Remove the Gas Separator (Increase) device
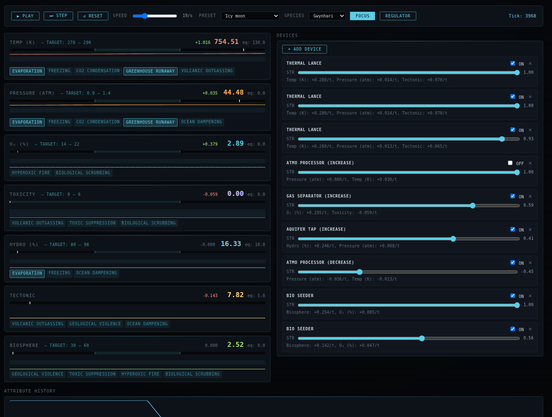The width and height of the screenshot is (552, 417). tap(530, 196)
